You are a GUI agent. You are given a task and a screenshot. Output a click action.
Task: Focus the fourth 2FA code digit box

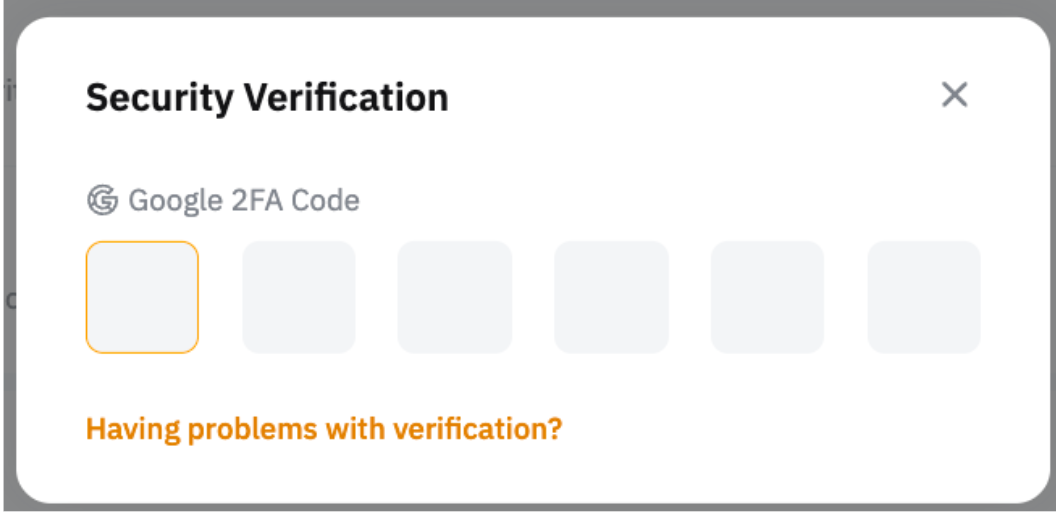611,297
